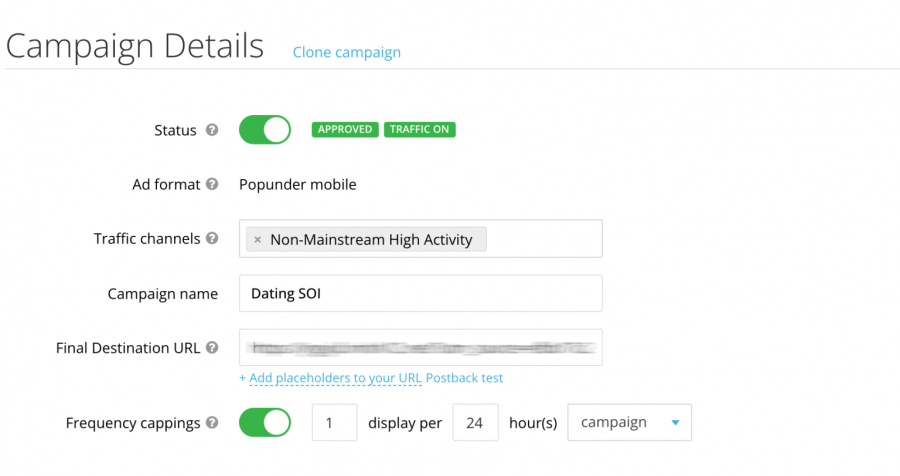Focus the Campaign name field Dating SOI

(x=421, y=293)
